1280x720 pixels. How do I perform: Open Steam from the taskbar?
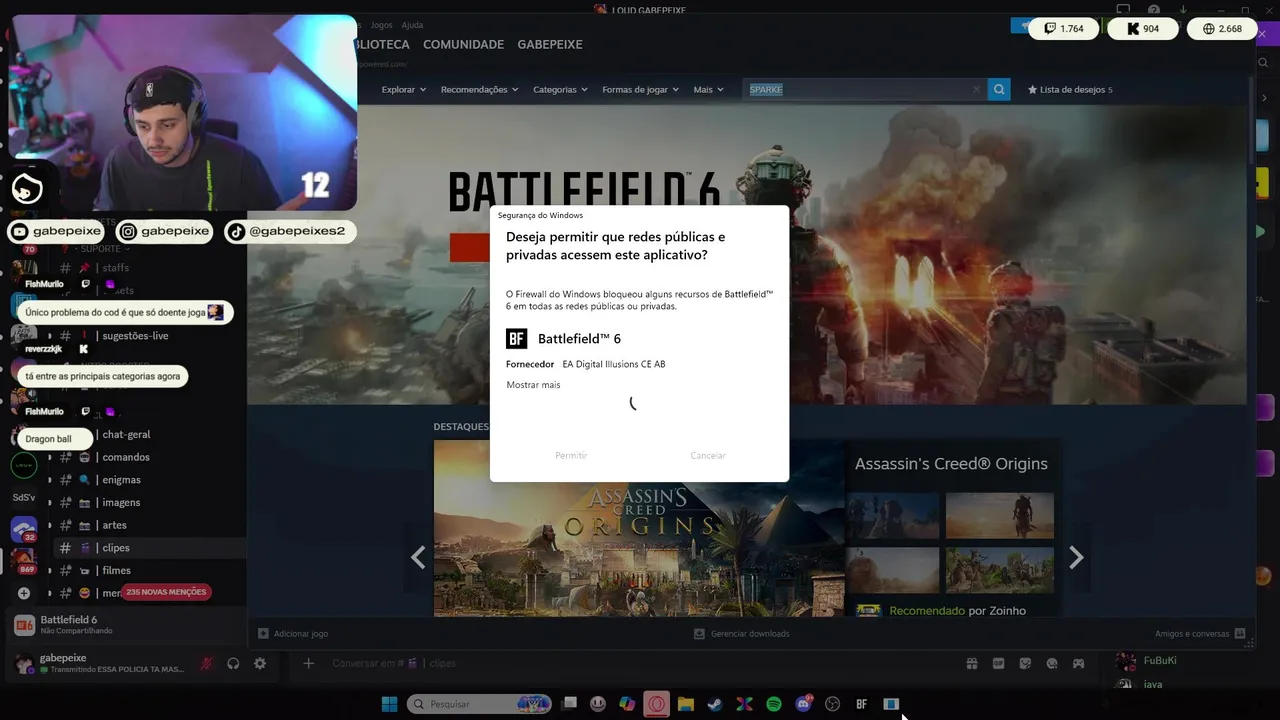pos(715,704)
